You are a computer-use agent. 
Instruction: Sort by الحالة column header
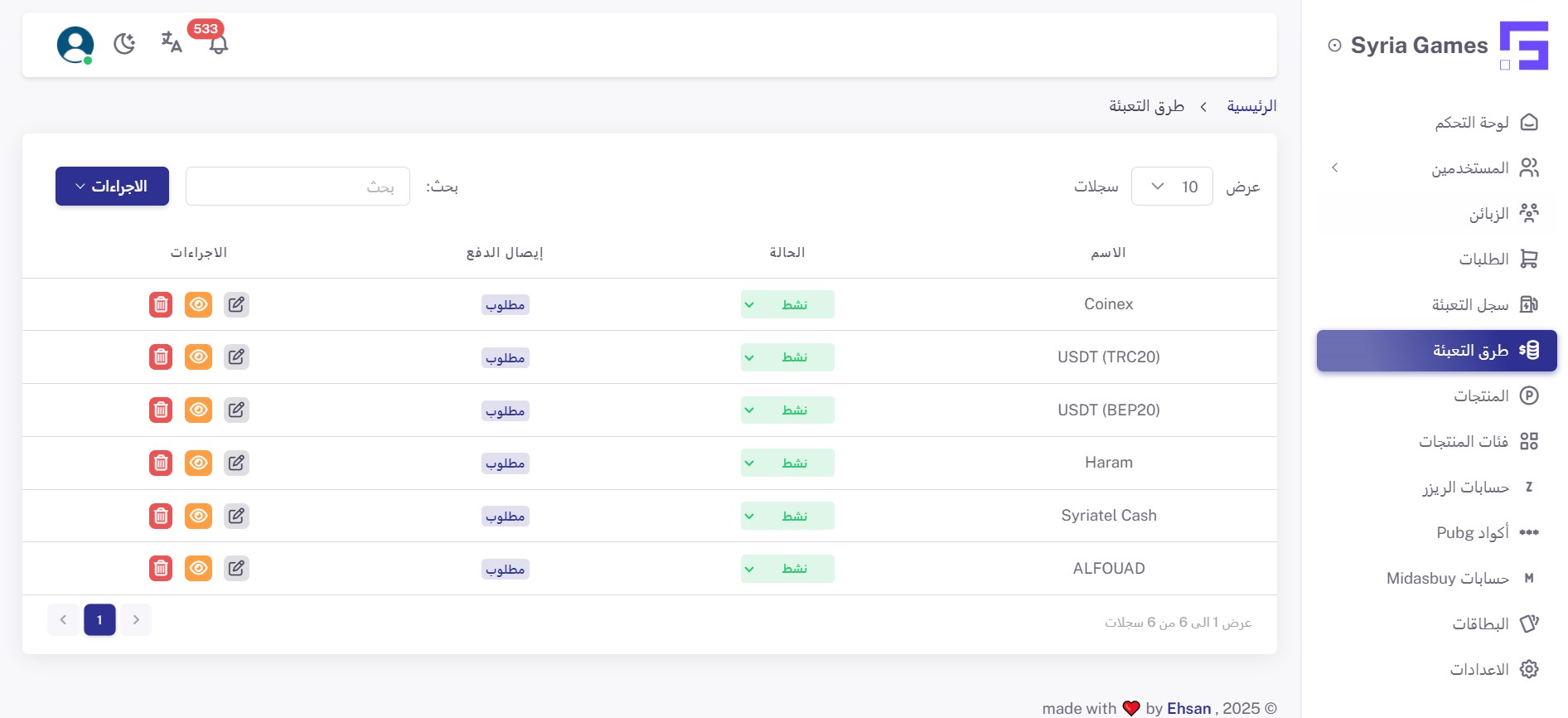(x=787, y=252)
